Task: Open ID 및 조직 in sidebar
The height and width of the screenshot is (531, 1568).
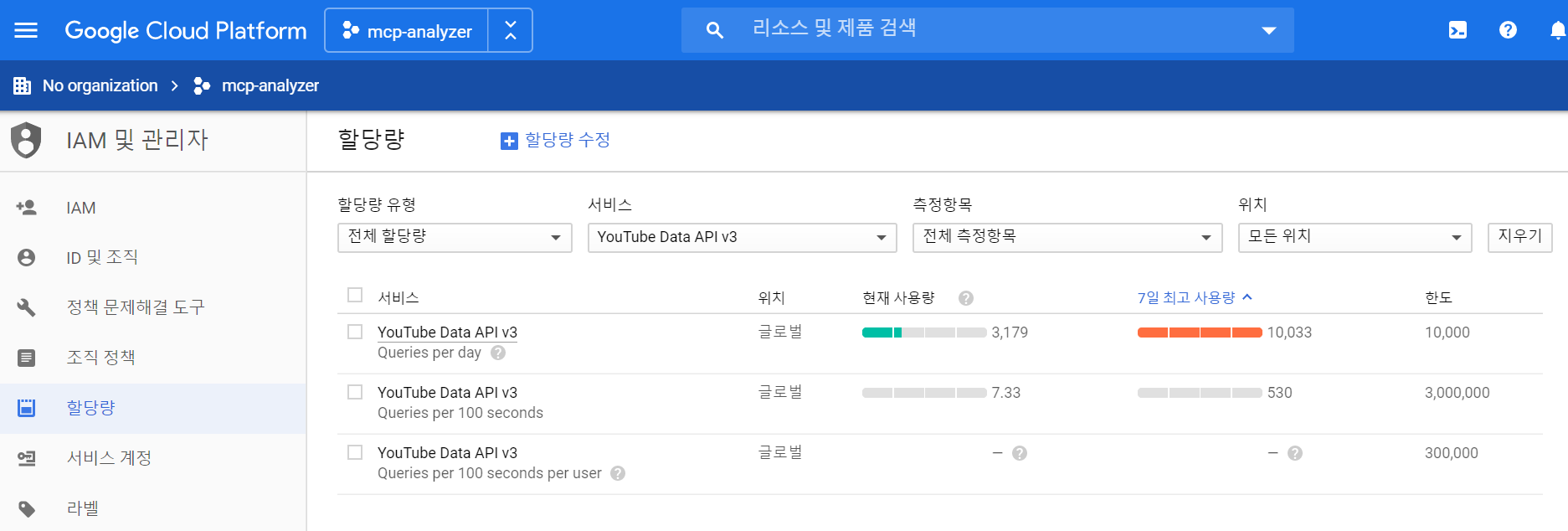Action: [152, 258]
